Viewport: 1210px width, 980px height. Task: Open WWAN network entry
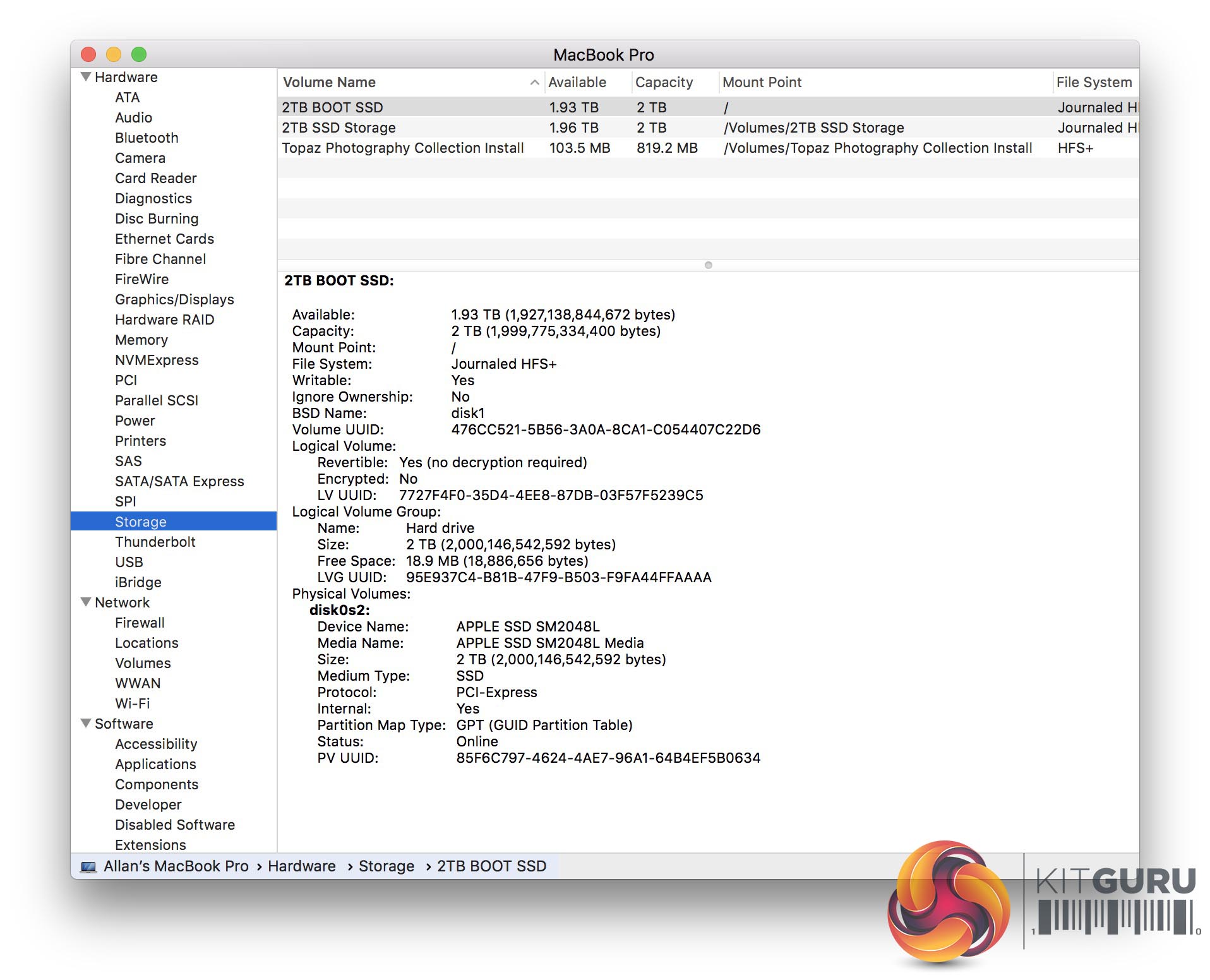[138, 683]
